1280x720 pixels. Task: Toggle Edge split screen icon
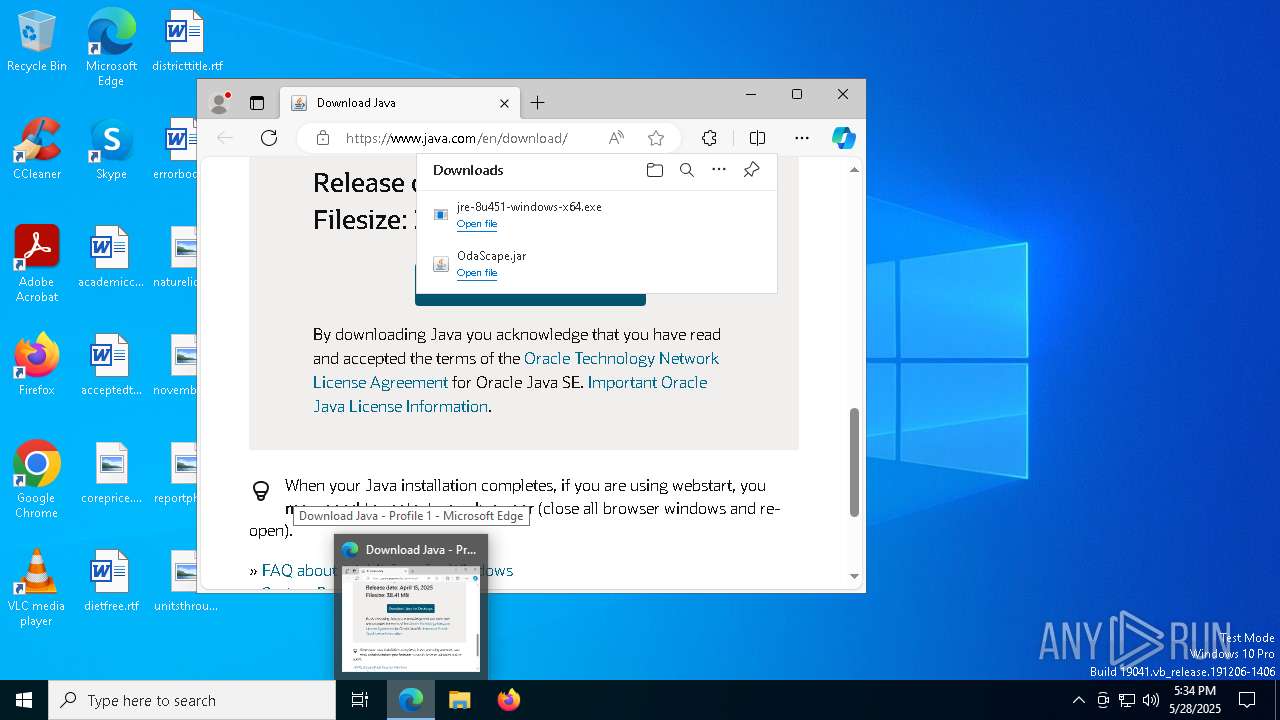757,138
